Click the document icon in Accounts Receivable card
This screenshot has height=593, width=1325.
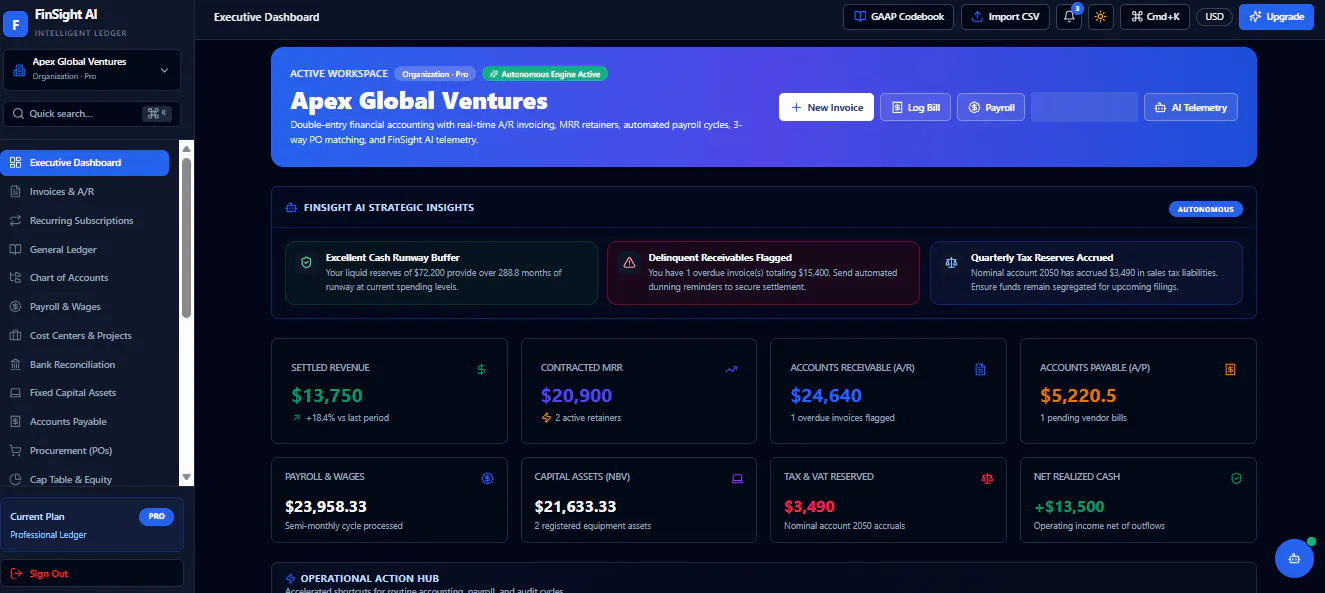[x=980, y=369]
